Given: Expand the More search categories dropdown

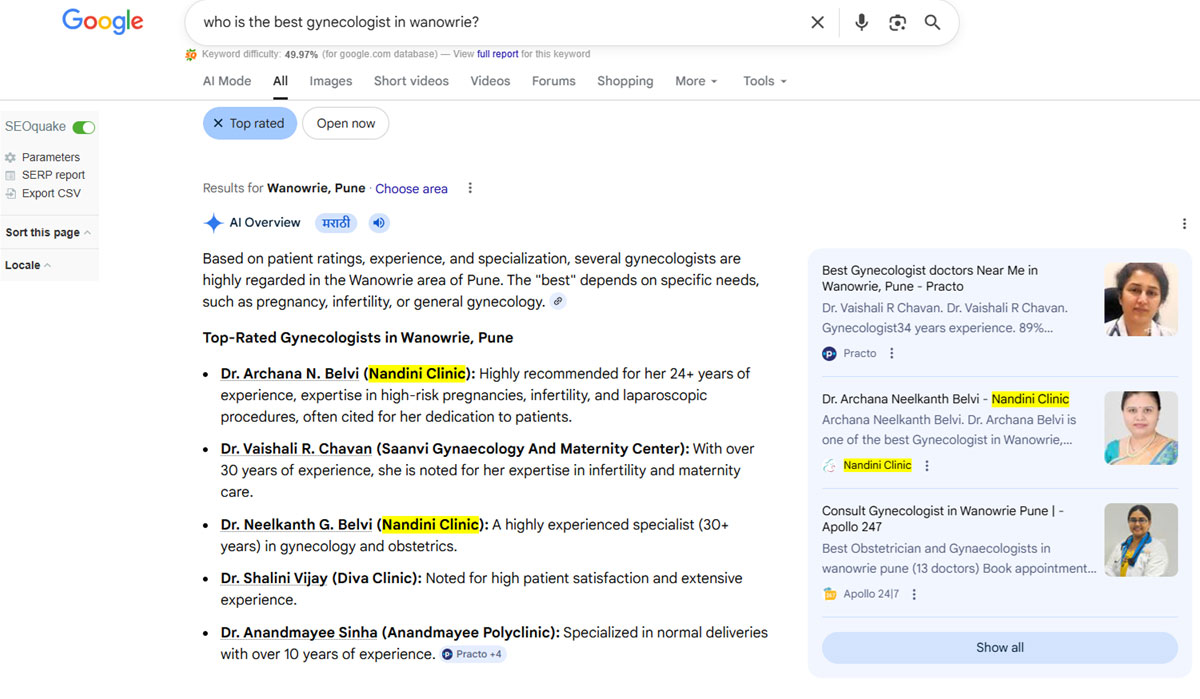Looking at the screenshot, I should point(696,81).
